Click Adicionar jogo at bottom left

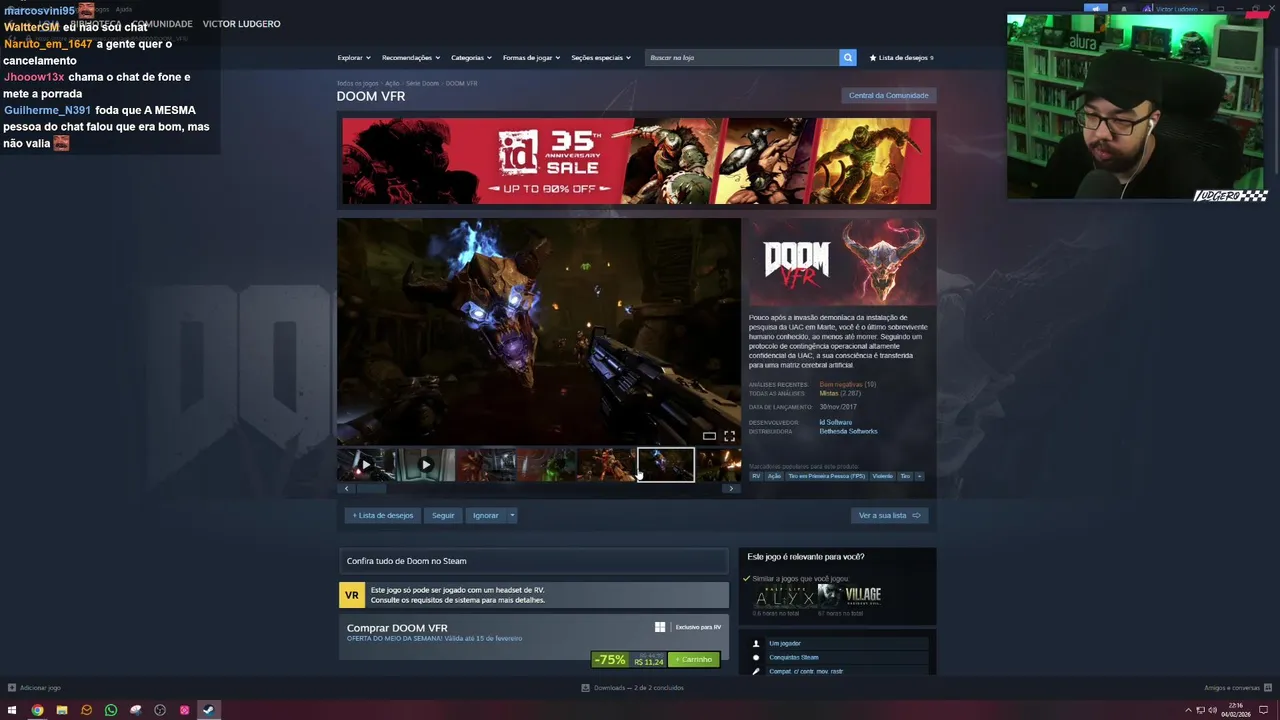34,688
